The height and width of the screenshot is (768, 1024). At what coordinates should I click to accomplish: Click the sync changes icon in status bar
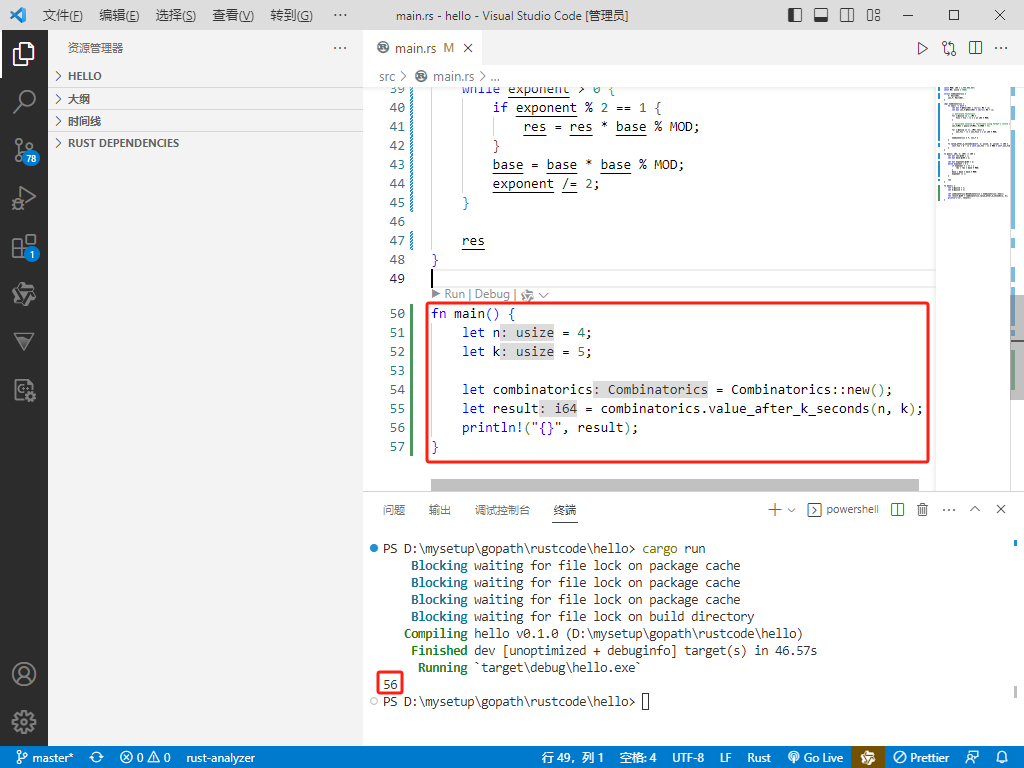click(x=97, y=758)
